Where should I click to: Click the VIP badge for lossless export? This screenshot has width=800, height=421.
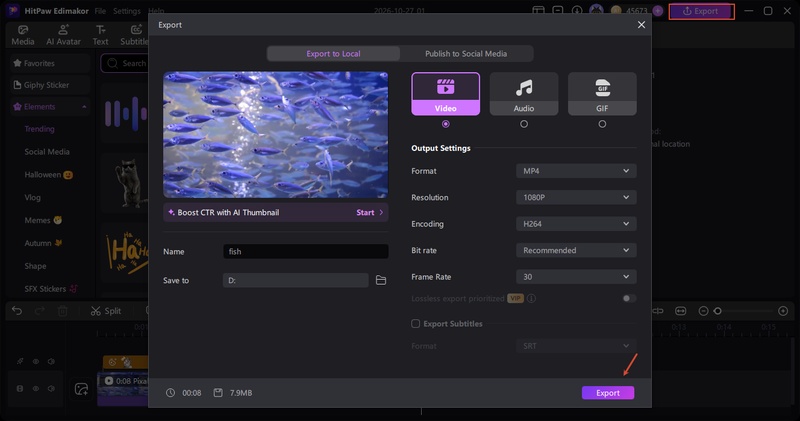click(515, 299)
